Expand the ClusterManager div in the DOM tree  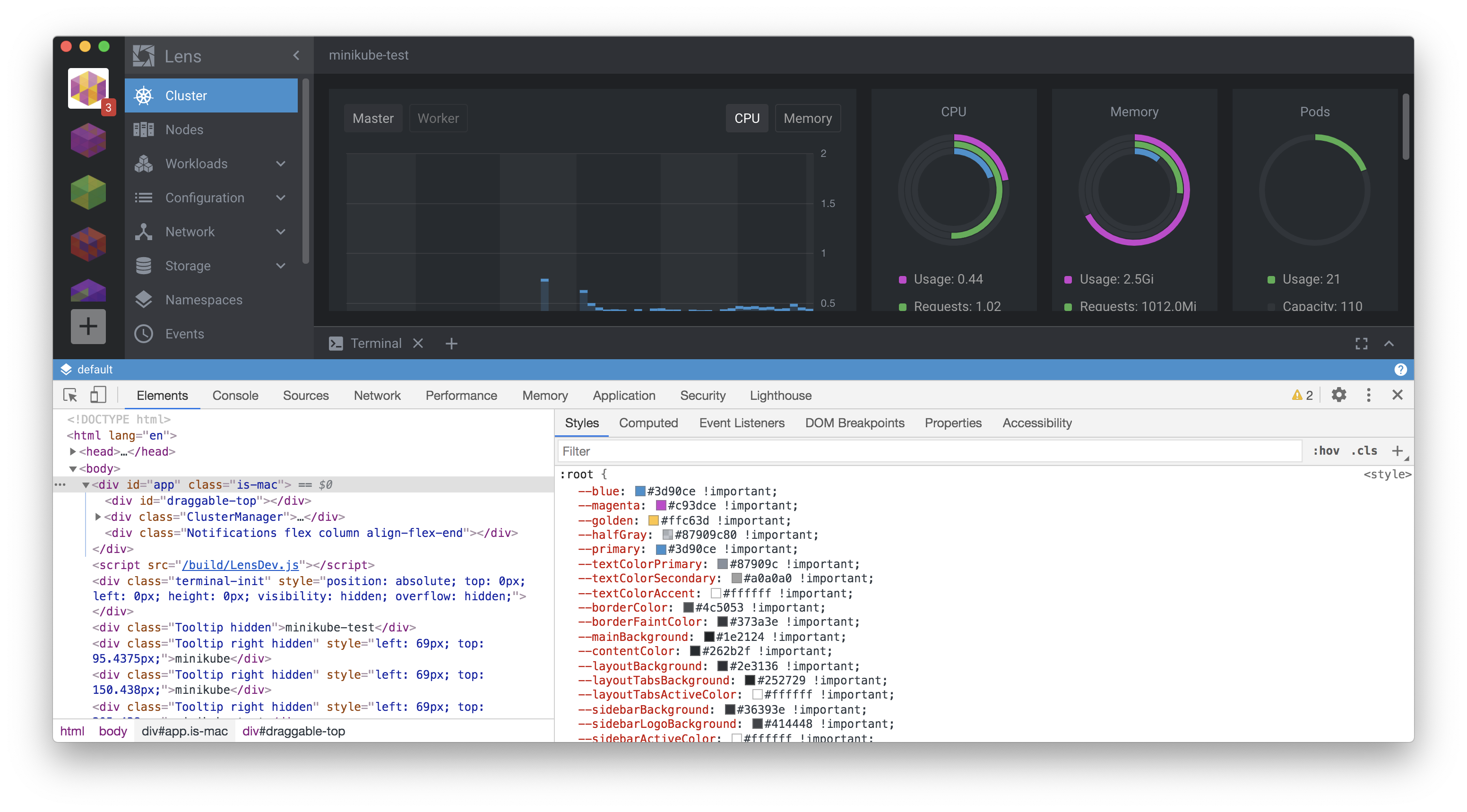click(x=97, y=517)
